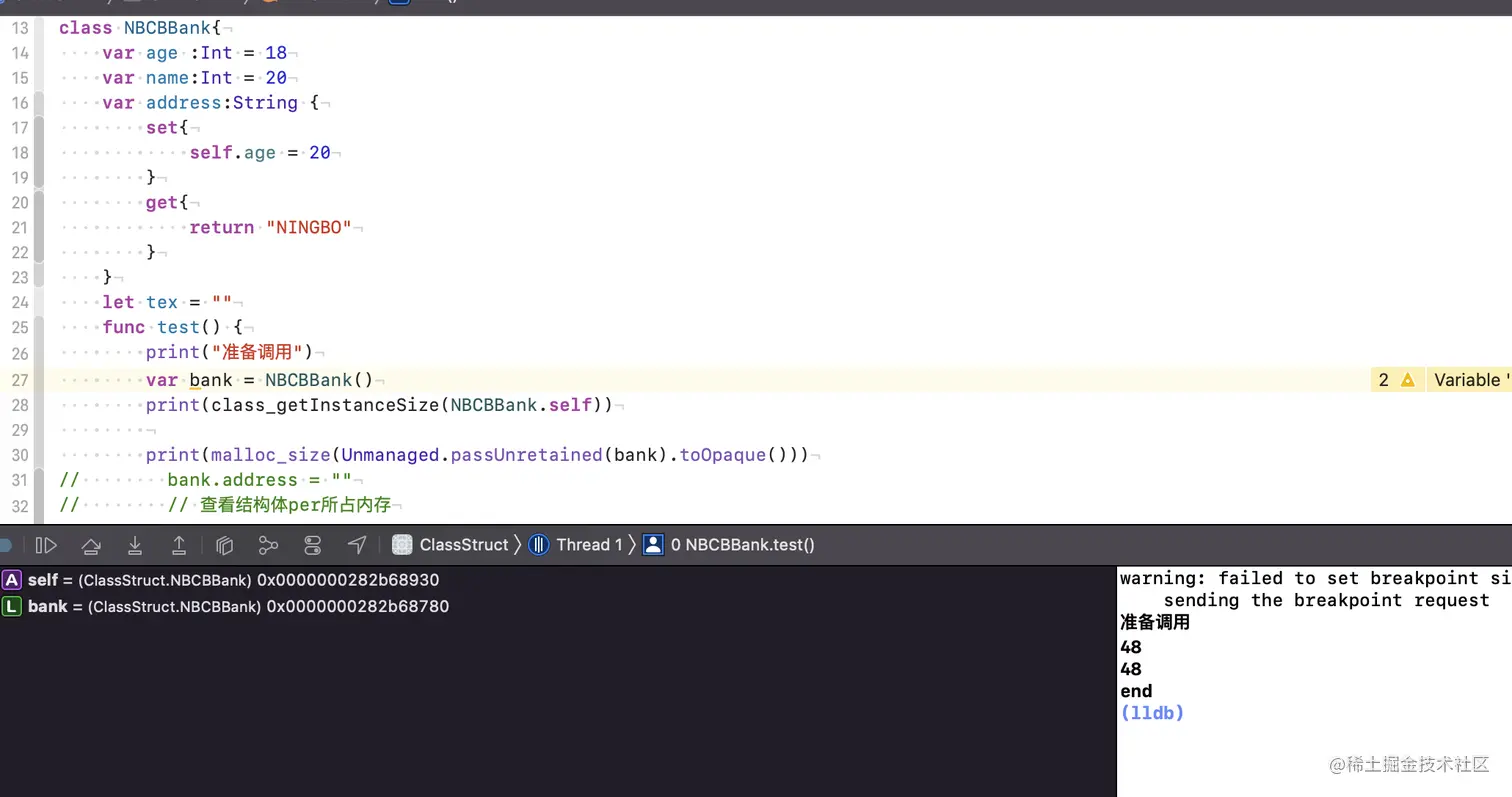Click the ClassStruct process icon in debug bar
The image size is (1512, 797).
(x=402, y=545)
